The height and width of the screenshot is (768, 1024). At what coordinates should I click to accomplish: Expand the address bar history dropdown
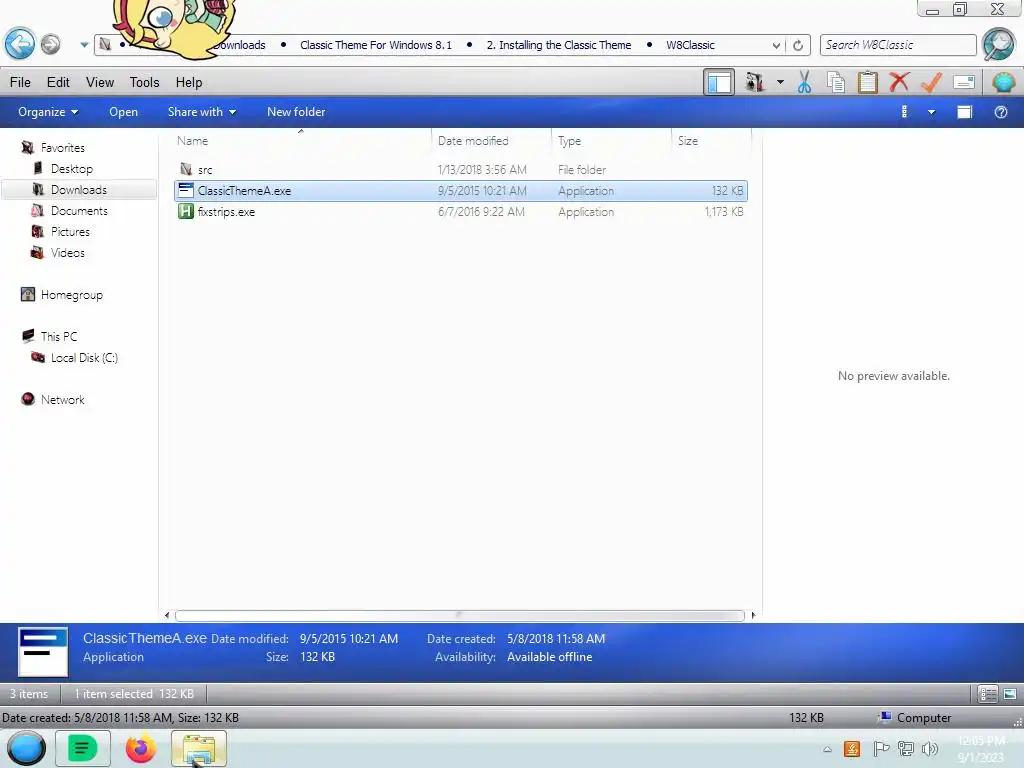tap(776, 45)
